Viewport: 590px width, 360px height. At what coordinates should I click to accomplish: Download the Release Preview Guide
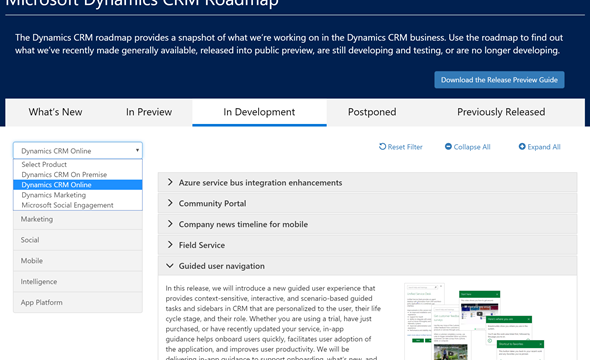(499, 80)
